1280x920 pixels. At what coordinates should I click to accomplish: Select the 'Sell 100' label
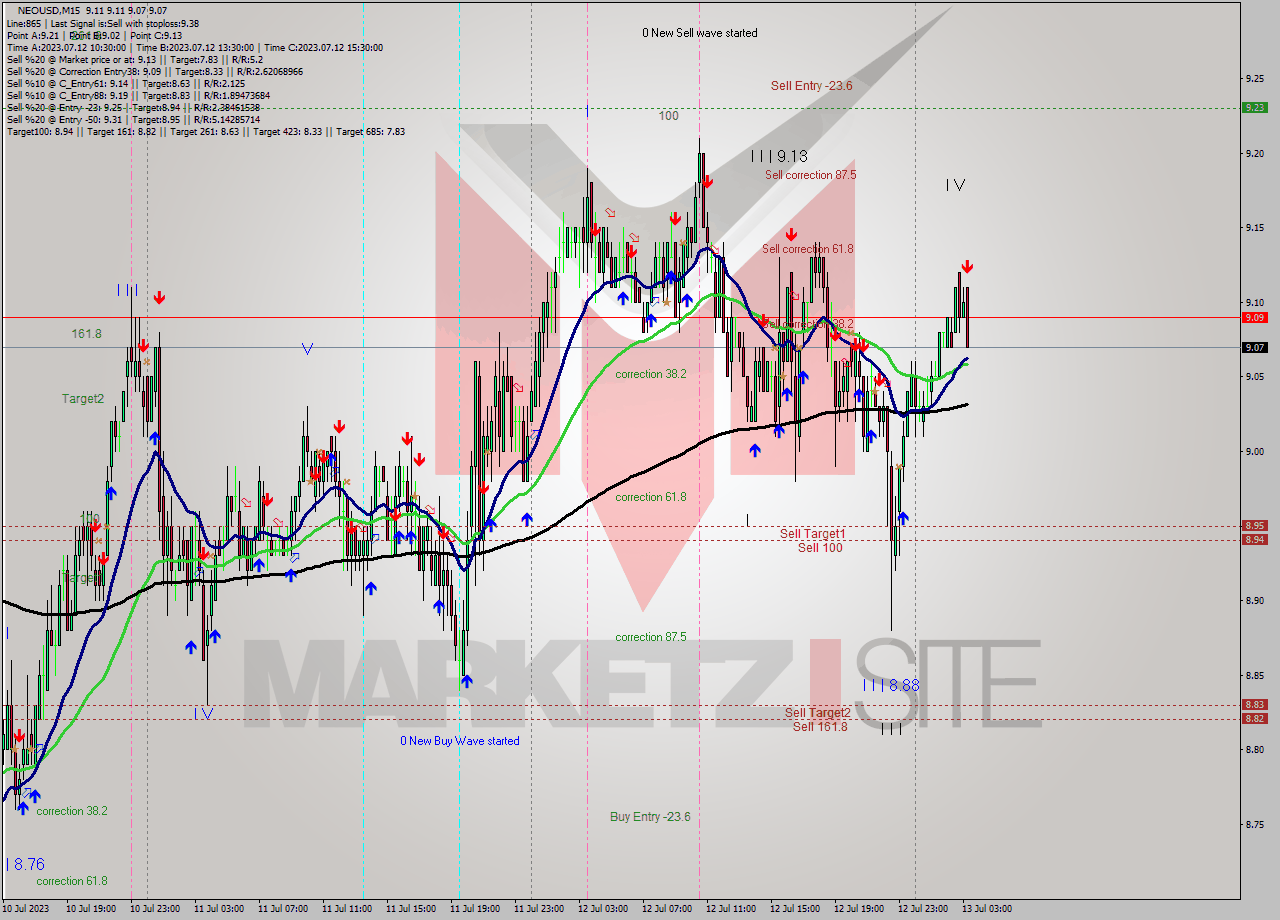coord(820,548)
